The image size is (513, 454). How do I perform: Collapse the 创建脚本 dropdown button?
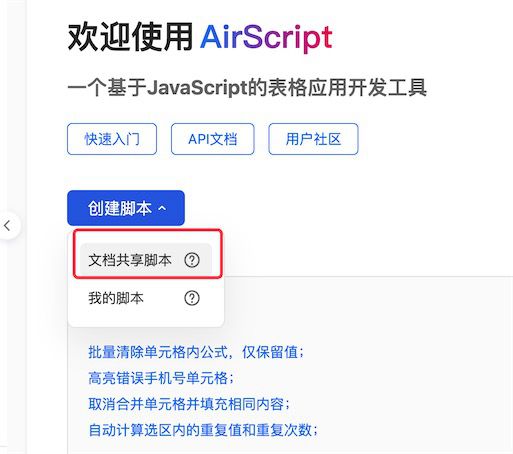pos(126,208)
